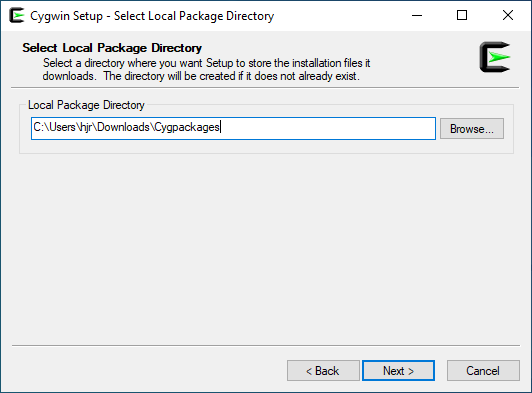Place cursor on "hjr" in the path

tap(86, 127)
